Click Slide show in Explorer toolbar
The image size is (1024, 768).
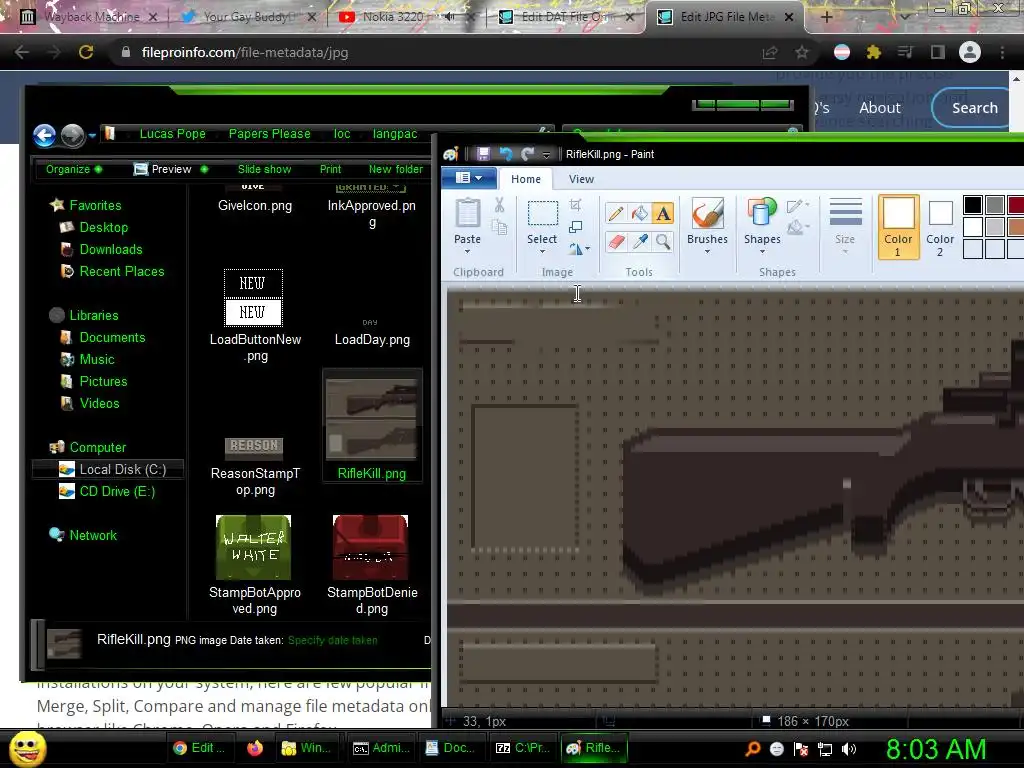pos(264,169)
